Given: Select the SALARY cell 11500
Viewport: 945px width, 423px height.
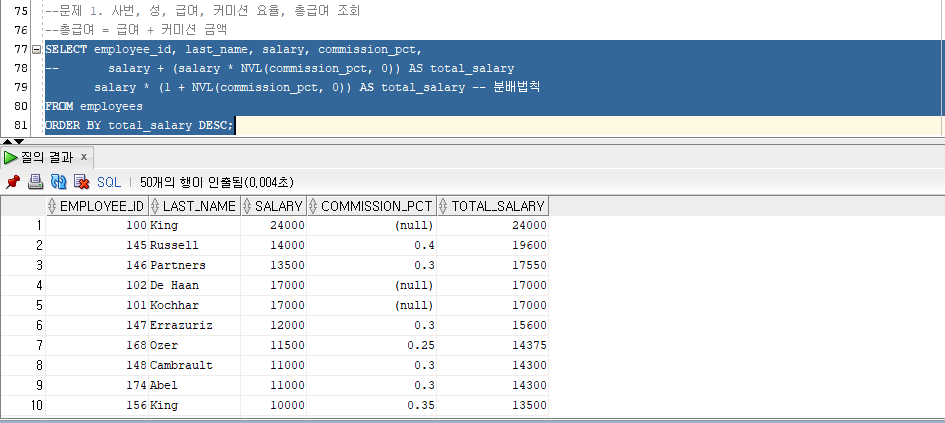Looking at the screenshot, I should 274,345.
